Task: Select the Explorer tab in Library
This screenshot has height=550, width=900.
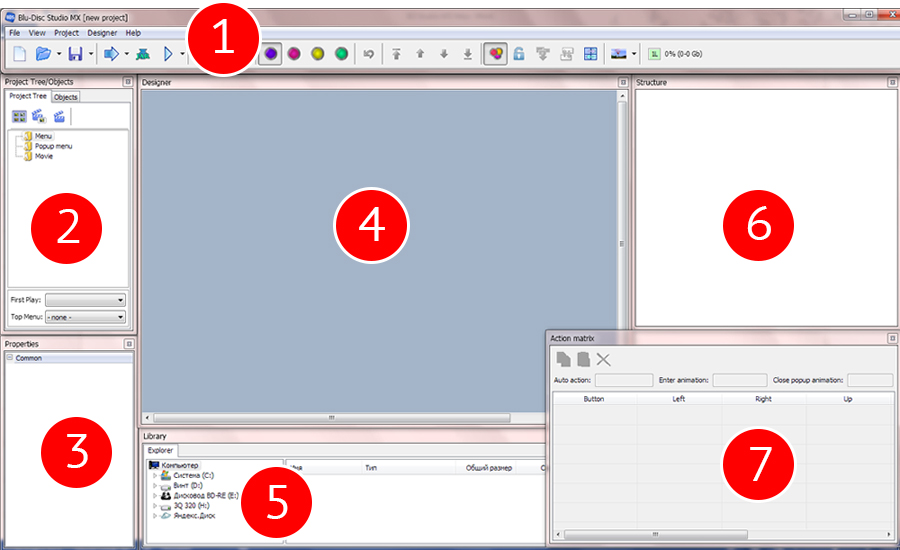Action: click(x=160, y=451)
